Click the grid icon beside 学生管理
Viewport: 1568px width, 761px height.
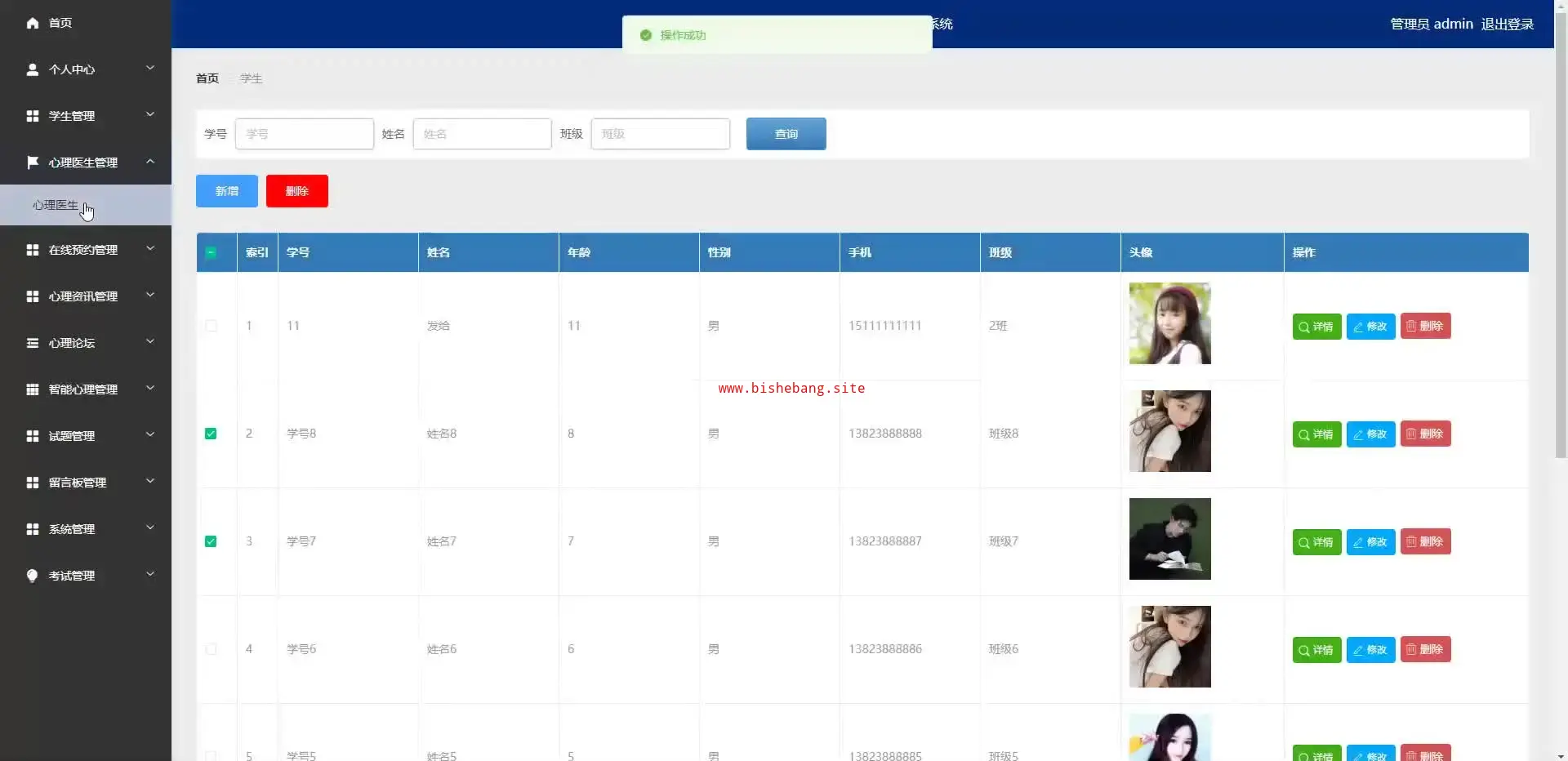click(33, 116)
